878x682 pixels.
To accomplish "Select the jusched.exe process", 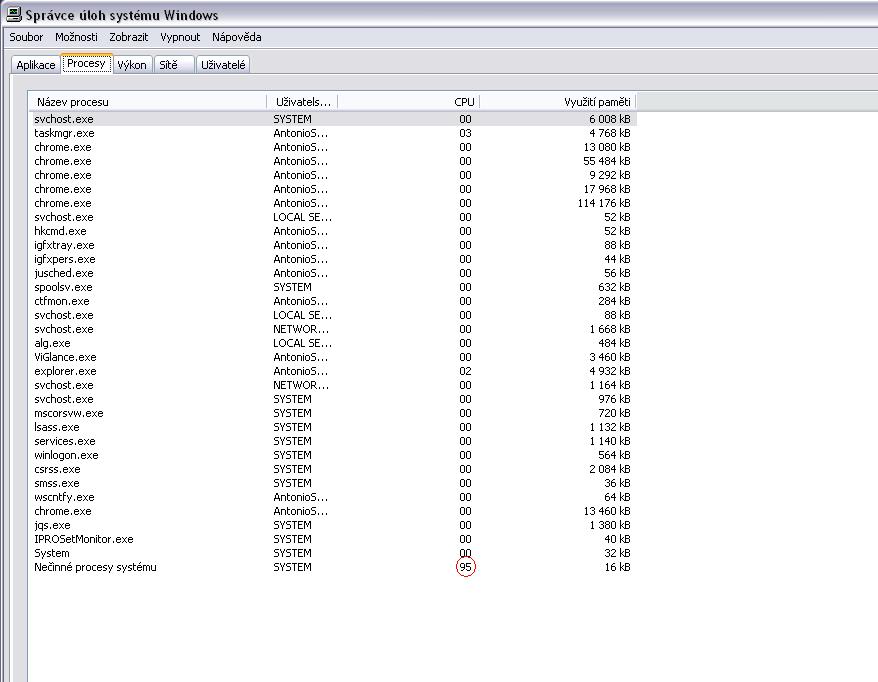I will [333, 273].
